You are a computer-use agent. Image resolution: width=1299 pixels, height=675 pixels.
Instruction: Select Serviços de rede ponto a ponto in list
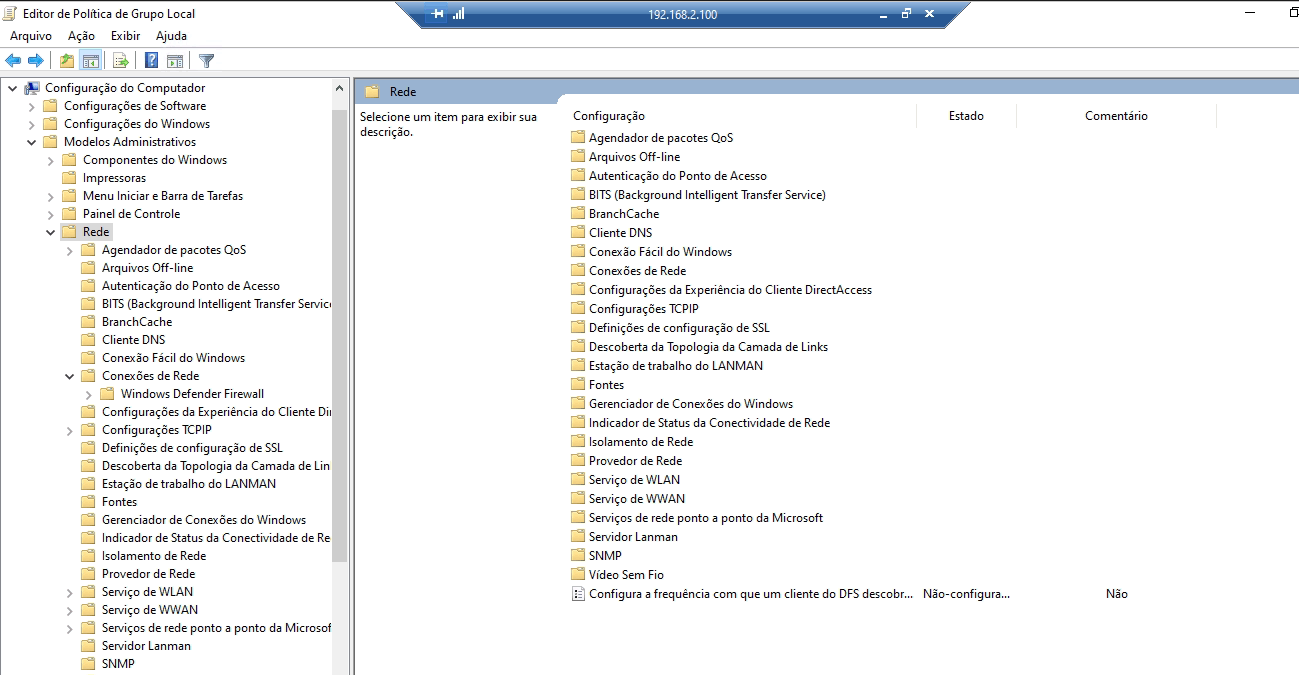coord(697,518)
